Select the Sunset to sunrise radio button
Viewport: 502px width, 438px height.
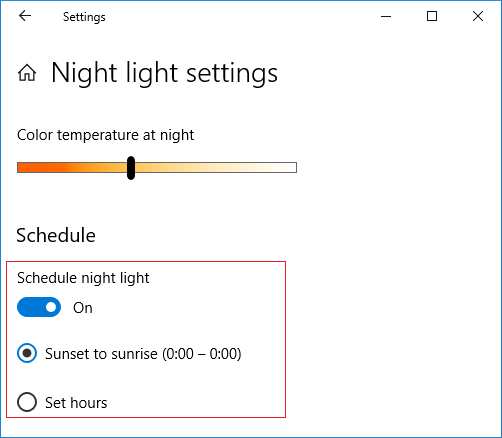(x=27, y=353)
